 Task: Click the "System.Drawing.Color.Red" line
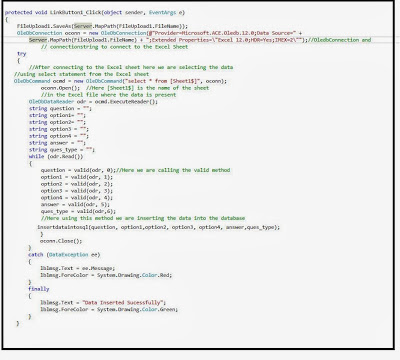[x=106, y=275]
